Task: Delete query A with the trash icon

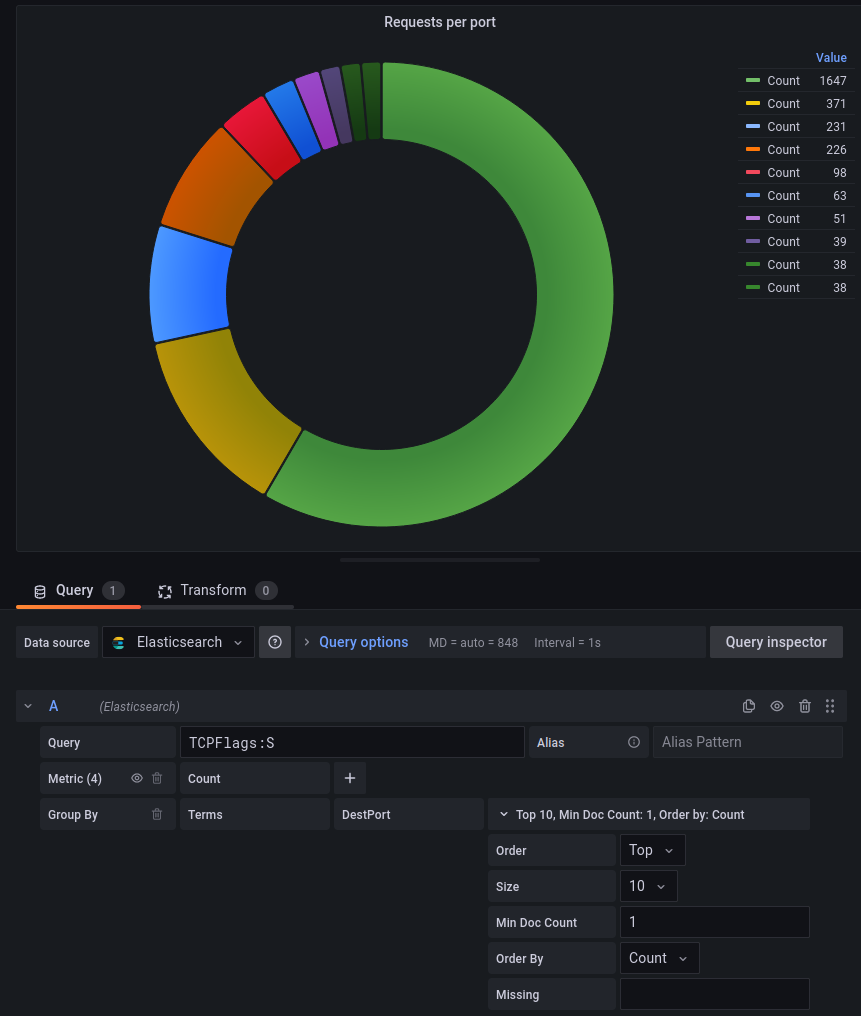Action: point(805,706)
